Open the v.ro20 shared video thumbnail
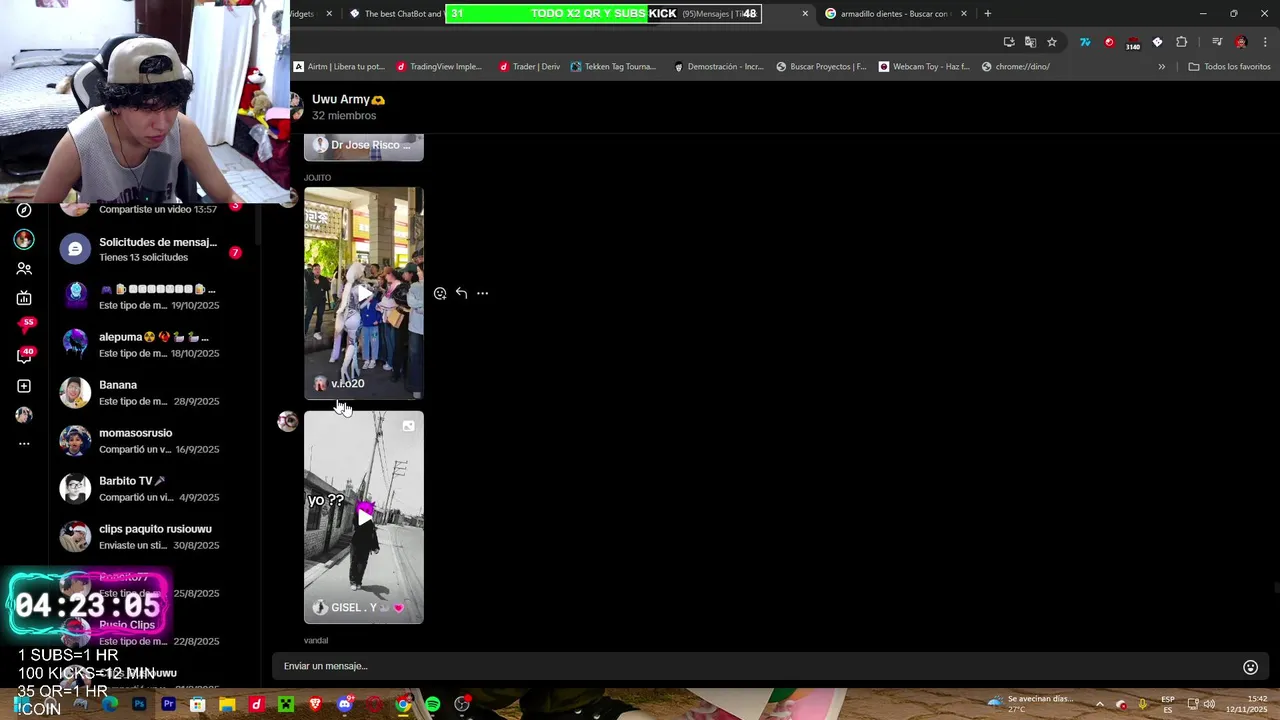This screenshot has width=1280, height=720. click(364, 293)
